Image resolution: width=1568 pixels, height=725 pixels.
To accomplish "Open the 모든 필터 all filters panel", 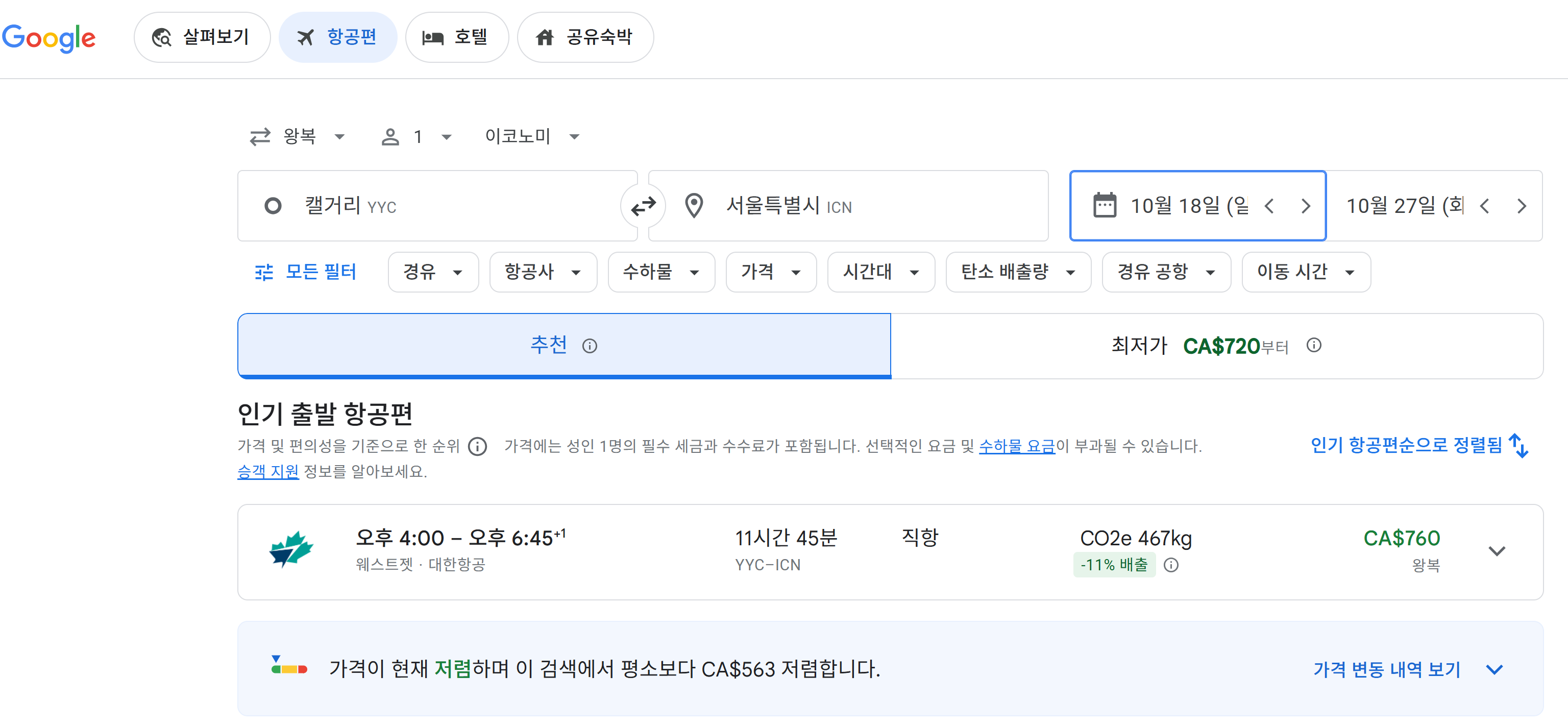I will tap(306, 272).
